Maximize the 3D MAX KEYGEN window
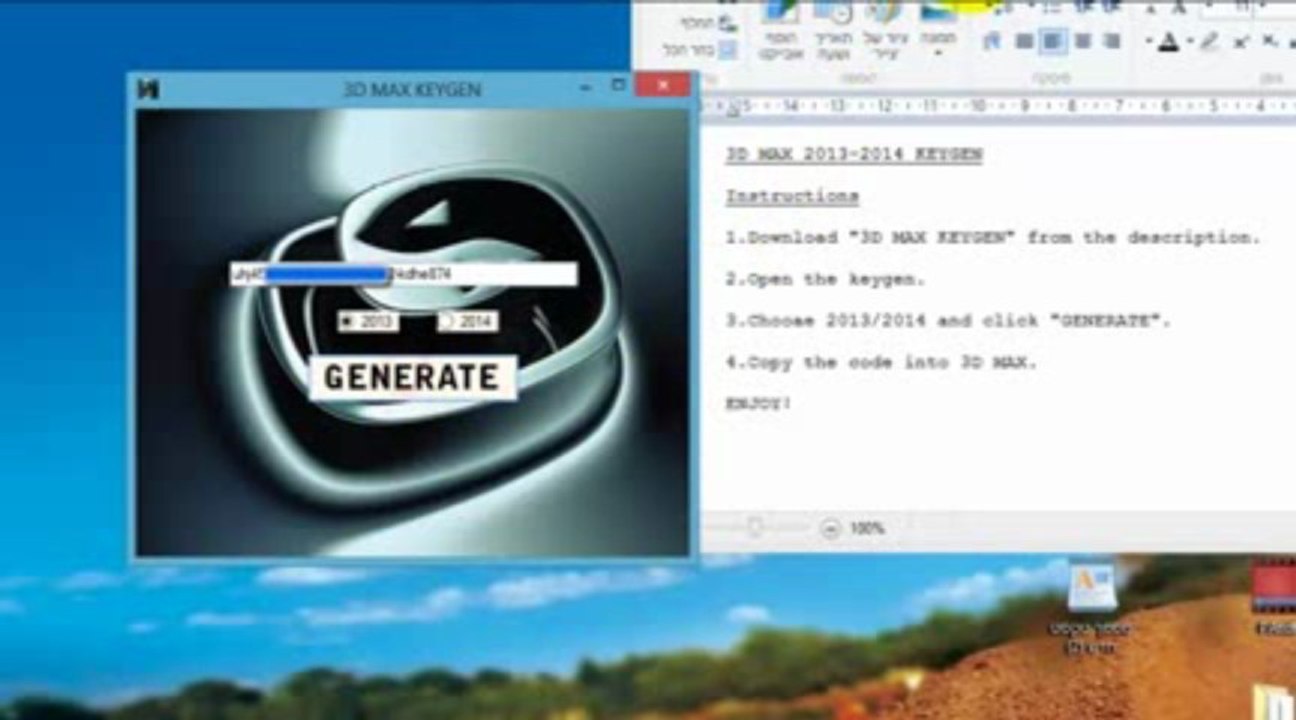This screenshot has width=1296, height=720. click(x=618, y=86)
